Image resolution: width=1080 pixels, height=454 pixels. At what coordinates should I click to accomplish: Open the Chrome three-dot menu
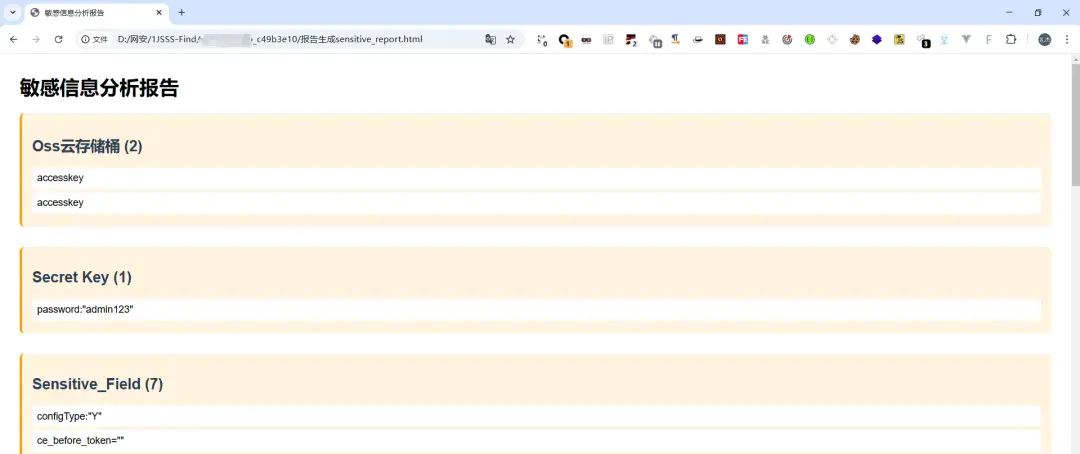(1066, 39)
